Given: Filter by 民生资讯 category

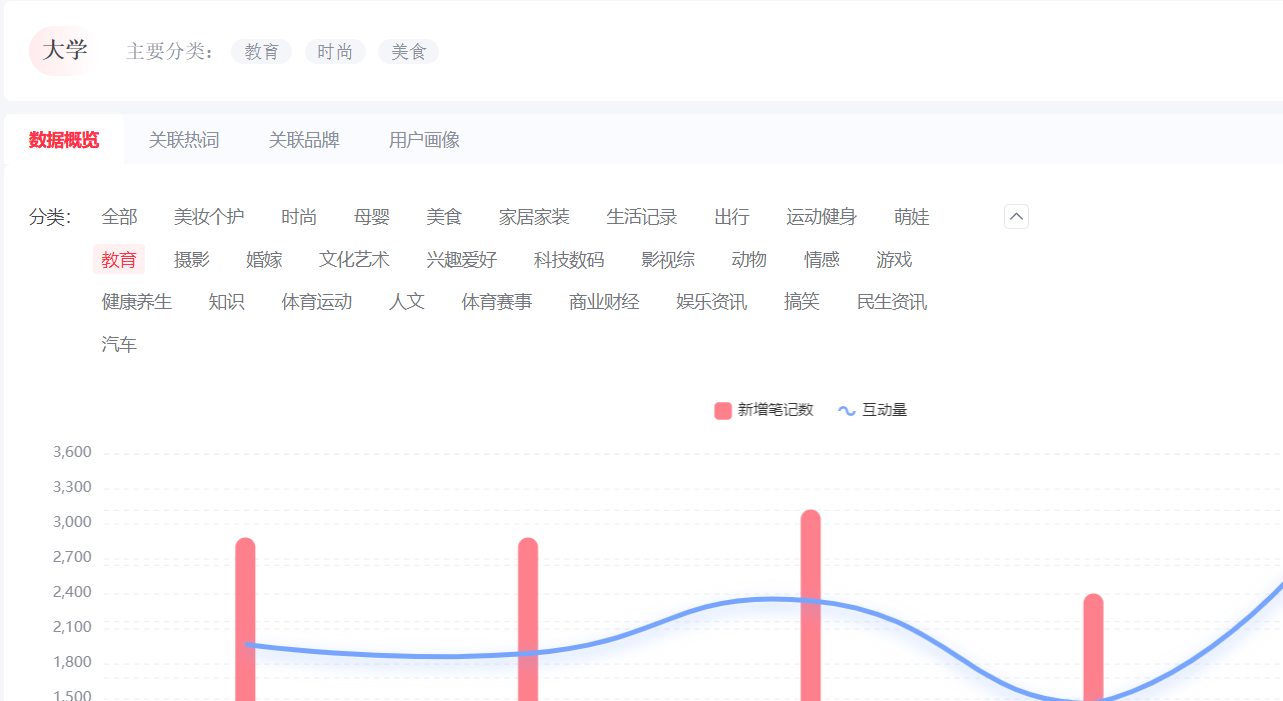Looking at the screenshot, I should coord(892,302).
